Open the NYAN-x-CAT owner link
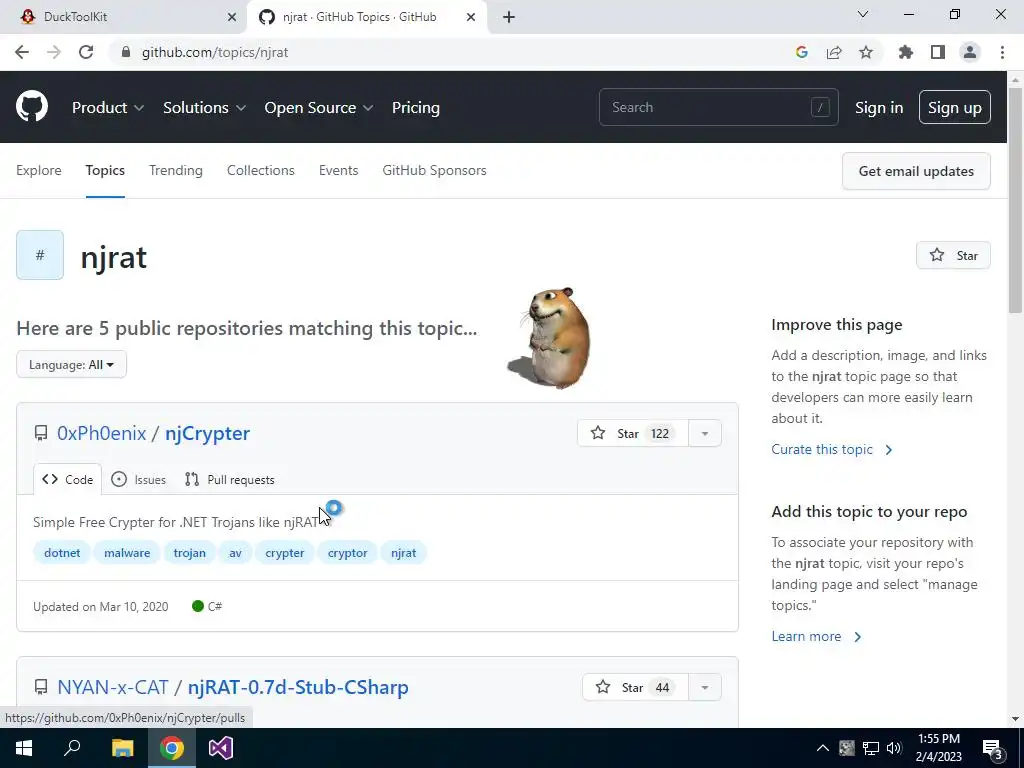 113,687
